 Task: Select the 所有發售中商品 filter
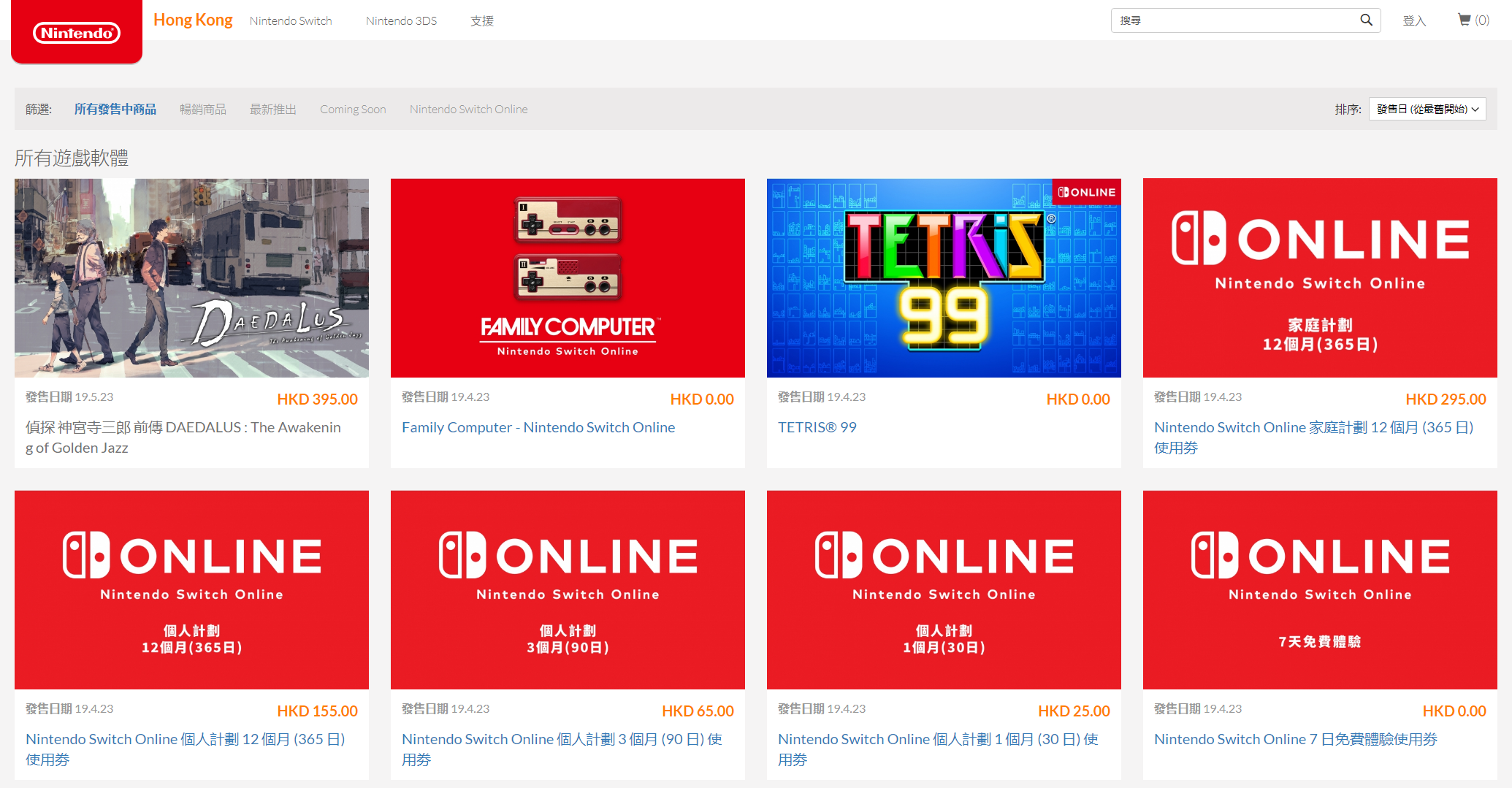(x=115, y=109)
